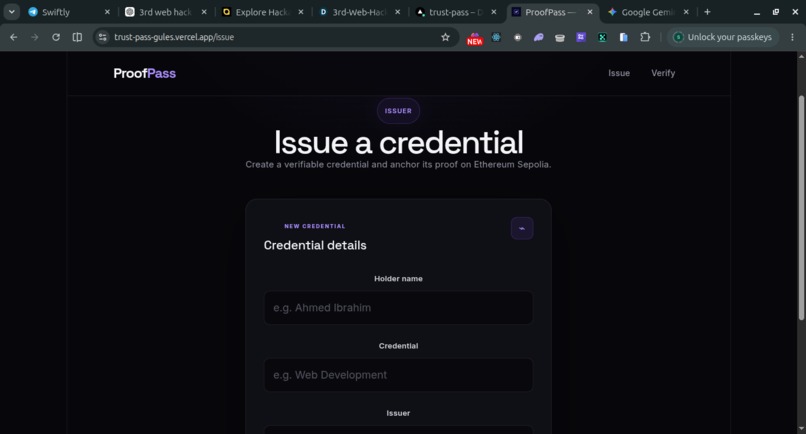Open site information icon in address bar
Image resolution: width=806 pixels, height=434 pixels.
pos(103,37)
